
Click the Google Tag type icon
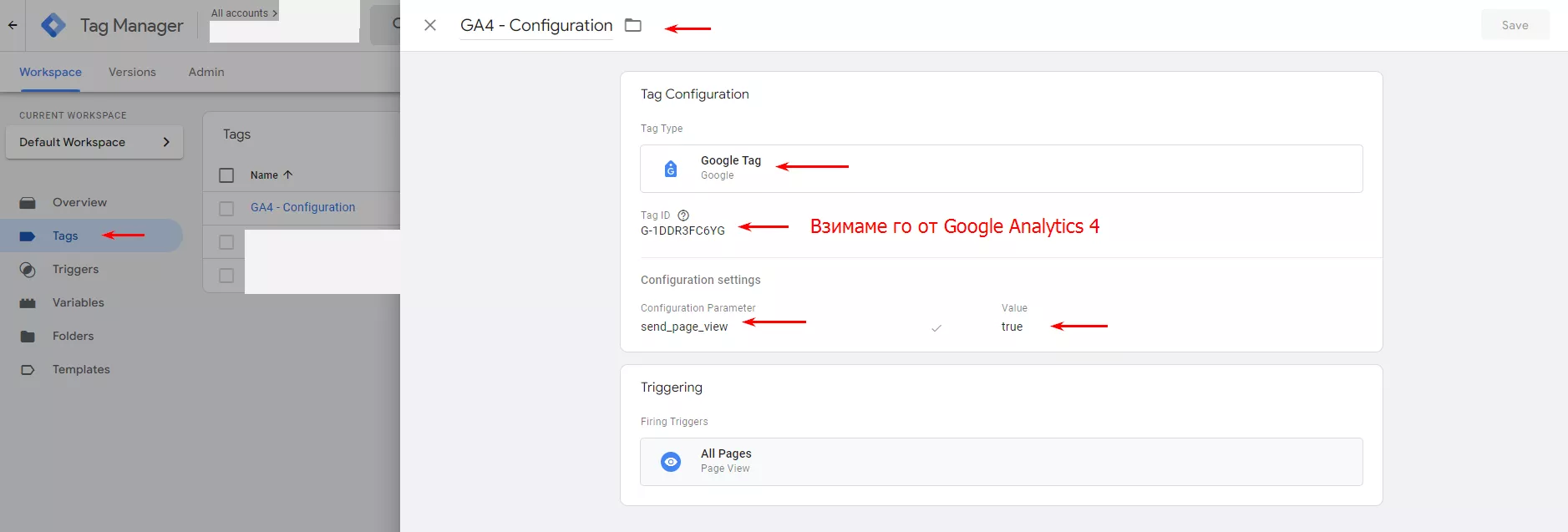coord(671,169)
